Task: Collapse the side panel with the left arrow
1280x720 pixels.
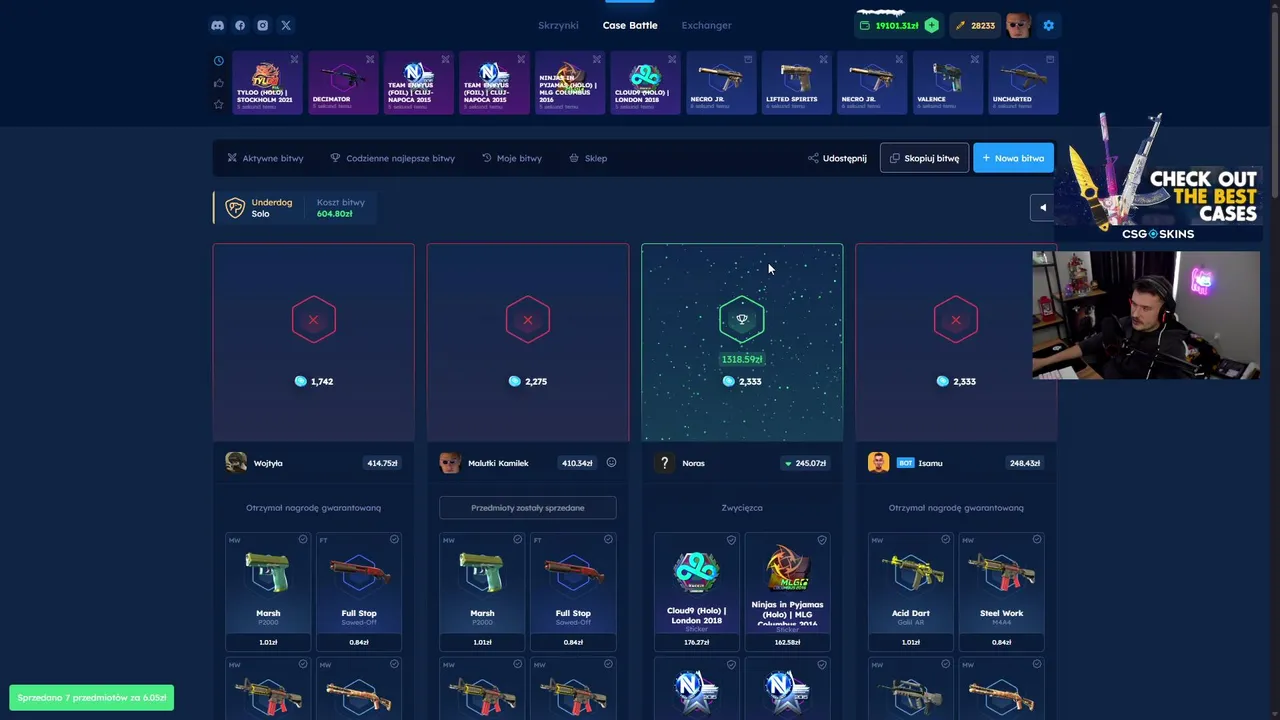Action: coord(1042,208)
